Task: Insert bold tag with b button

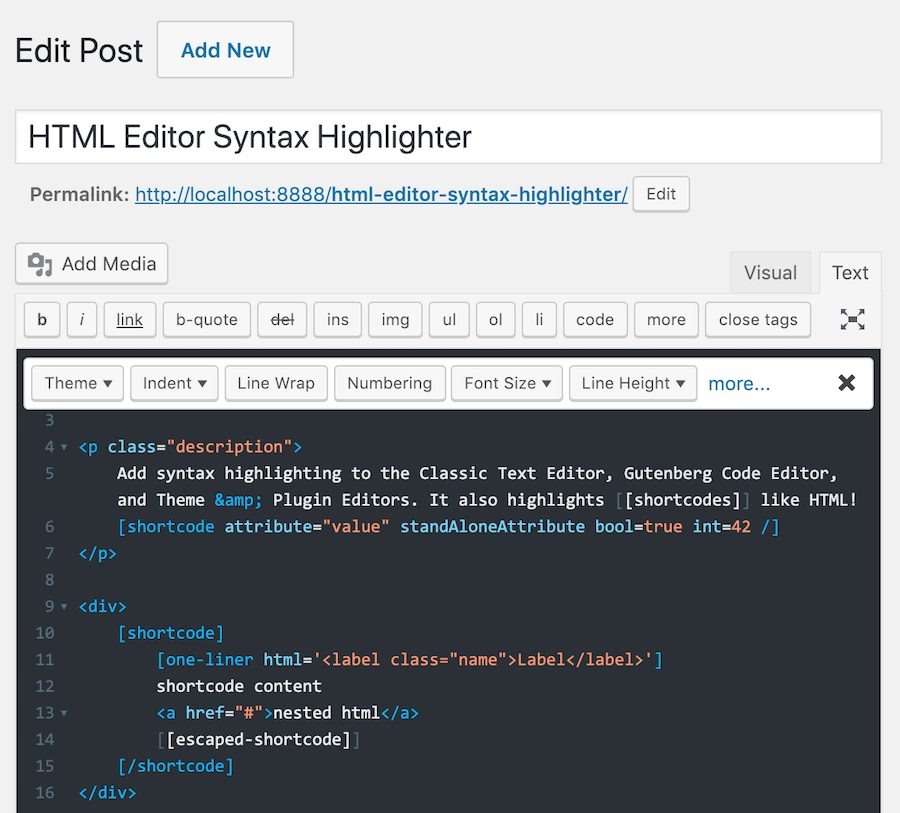Action: coord(42,319)
